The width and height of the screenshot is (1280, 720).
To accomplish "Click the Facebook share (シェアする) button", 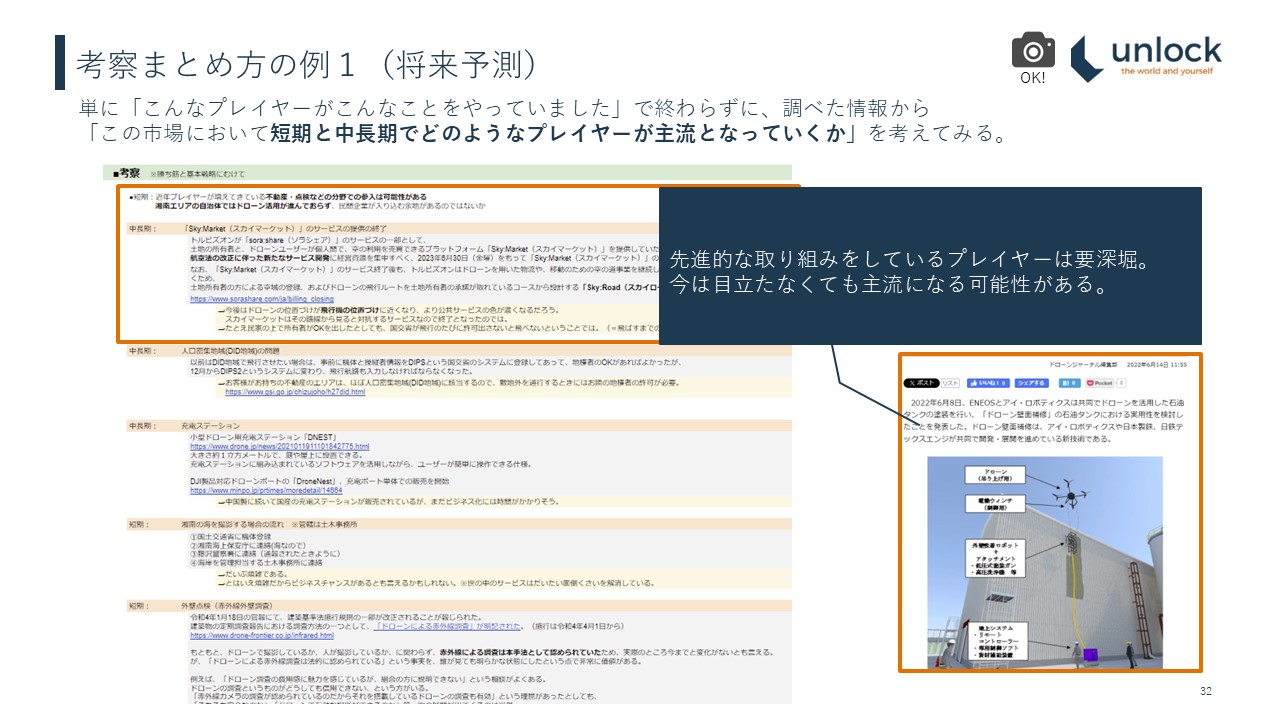I will (1031, 383).
